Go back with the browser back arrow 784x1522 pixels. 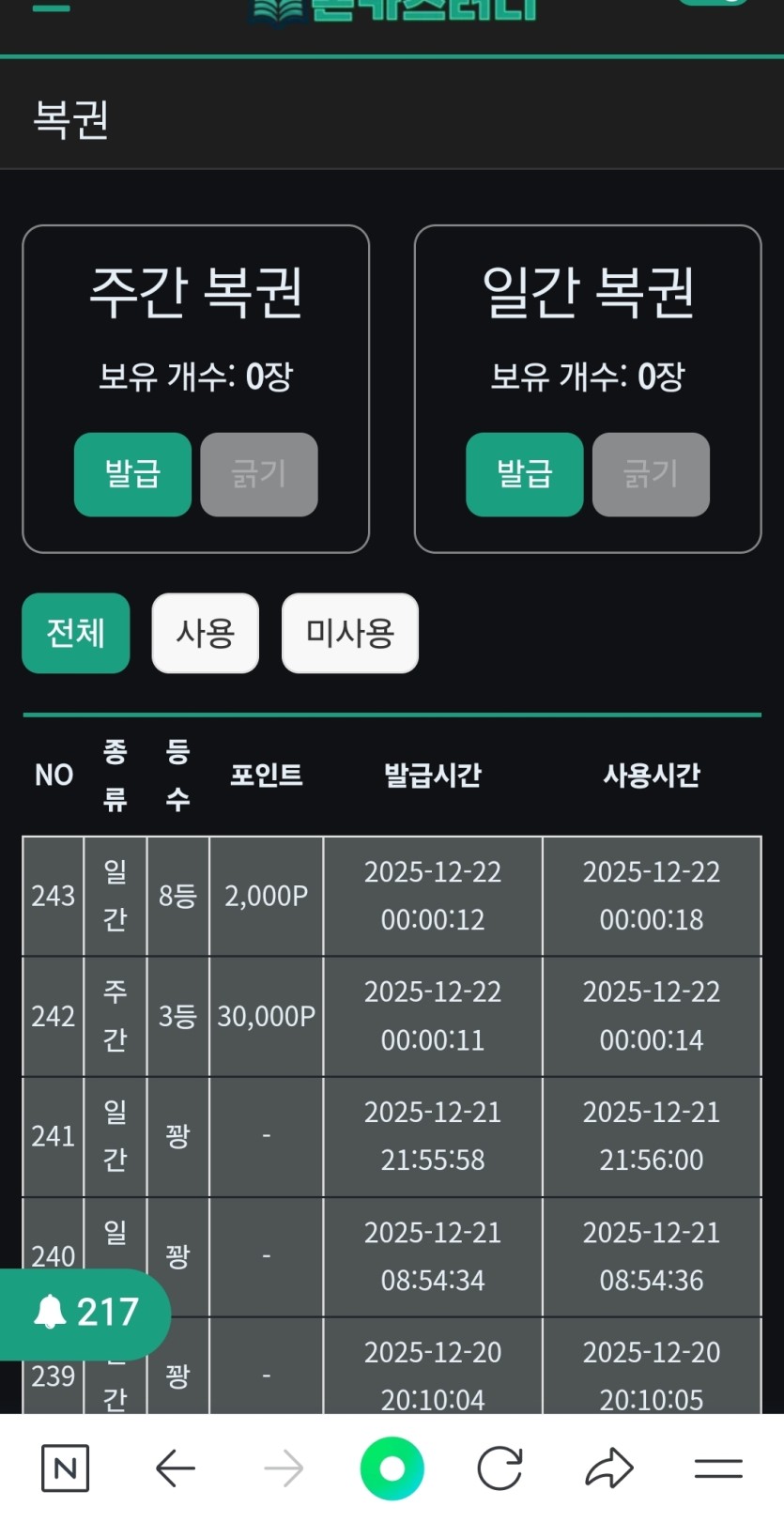point(175,1468)
